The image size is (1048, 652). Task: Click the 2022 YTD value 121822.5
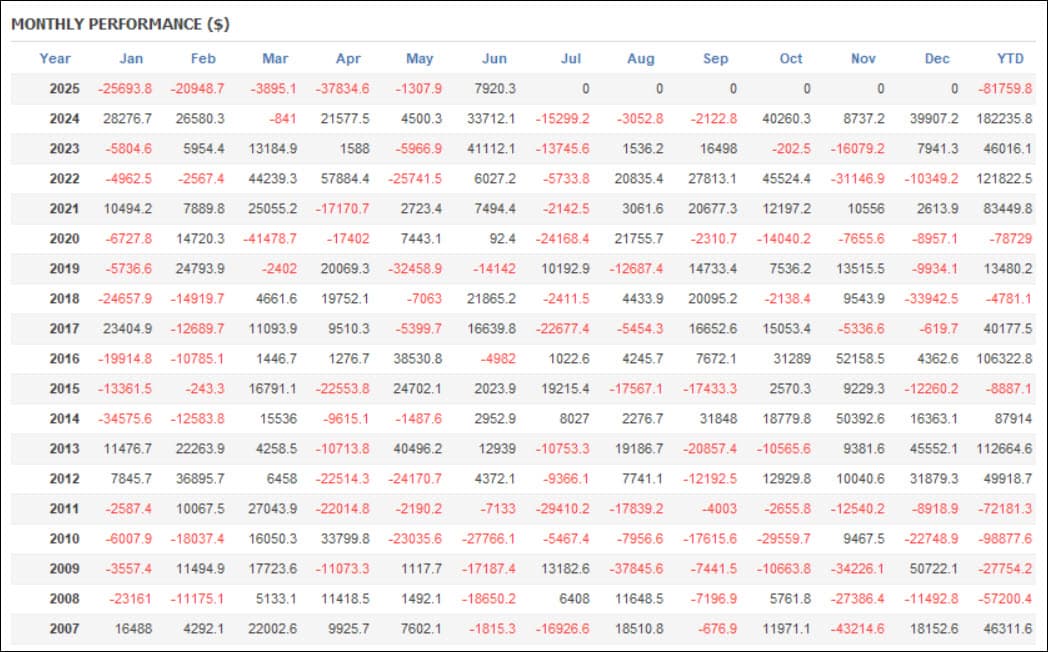click(1004, 179)
